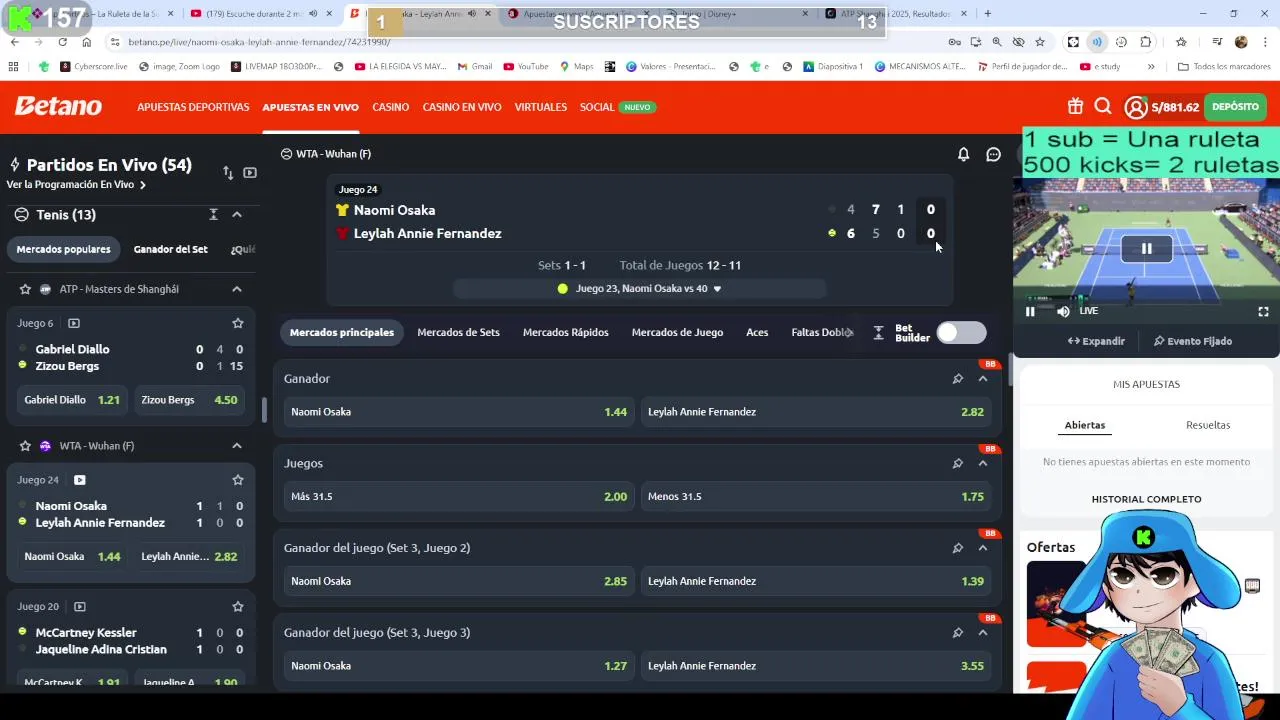Open the Chrome three-dot menu
Screen dimensions: 1280x720
point(1265,42)
